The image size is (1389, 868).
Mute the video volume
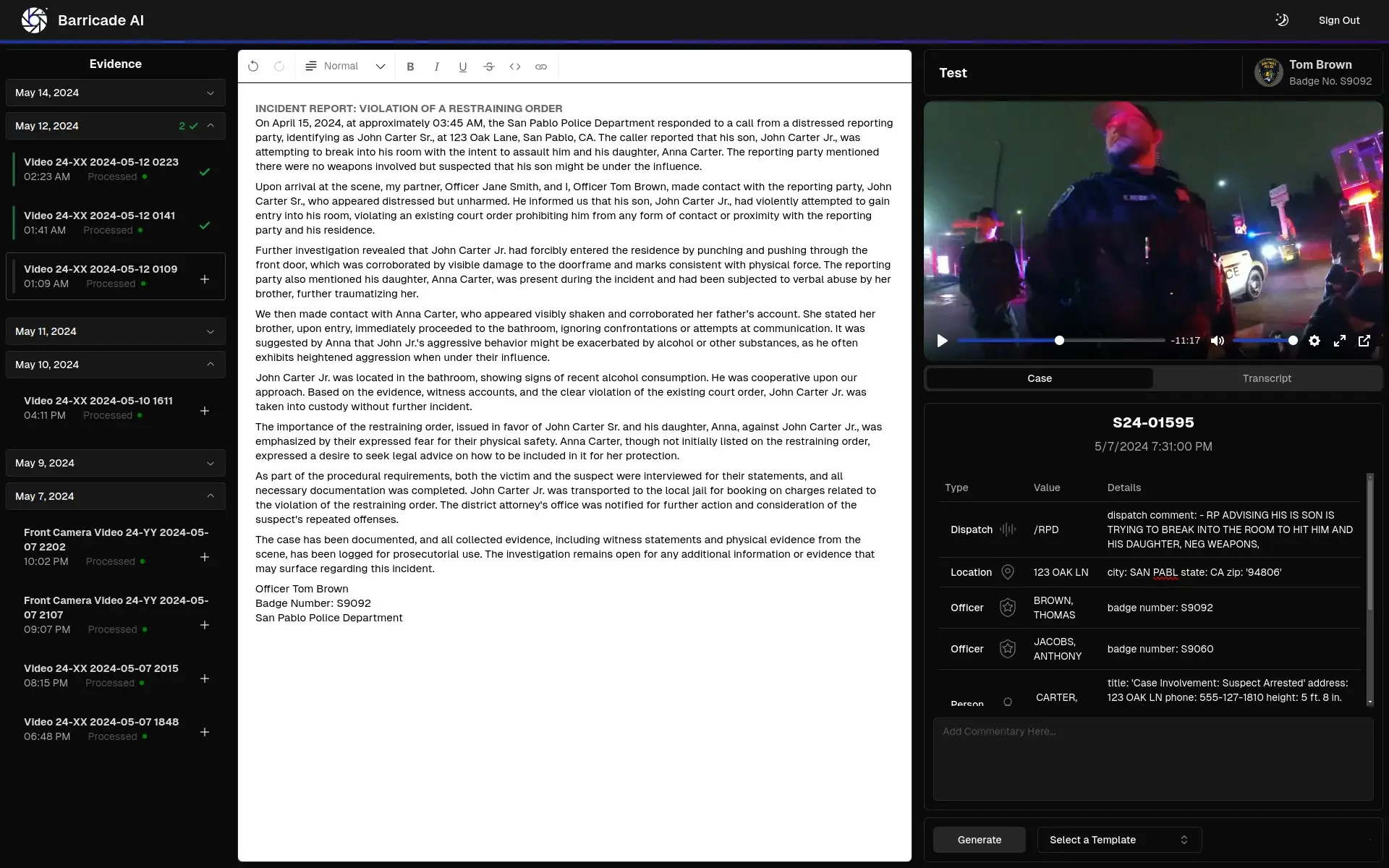point(1218,341)
